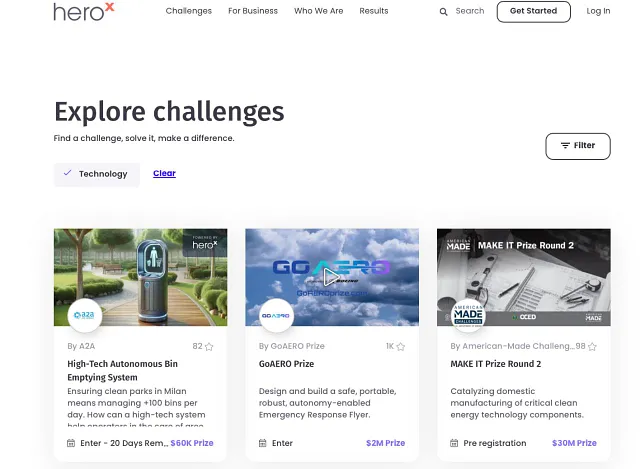
Task: Favorite the A2A challenge with star icon
Action: click(x=209, y=347)
